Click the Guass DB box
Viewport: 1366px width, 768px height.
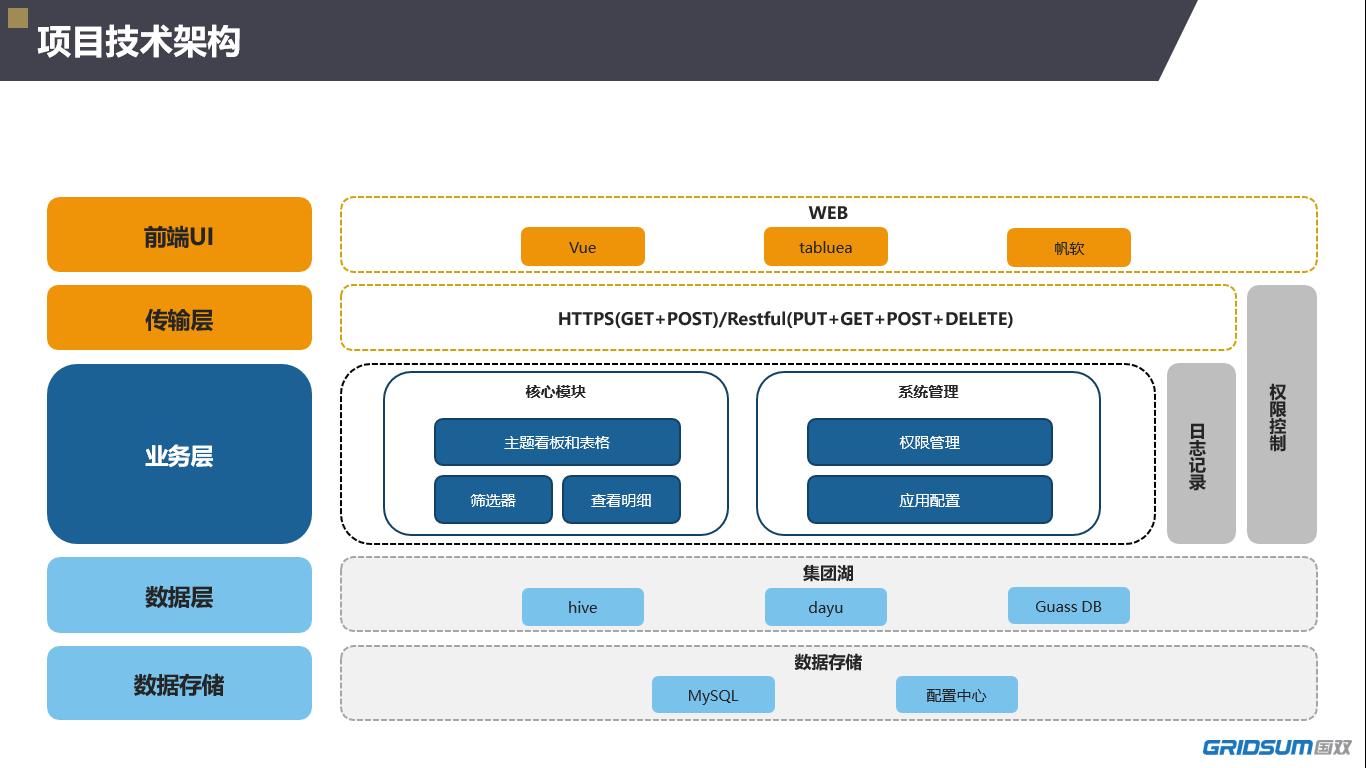pos(1068,606)
